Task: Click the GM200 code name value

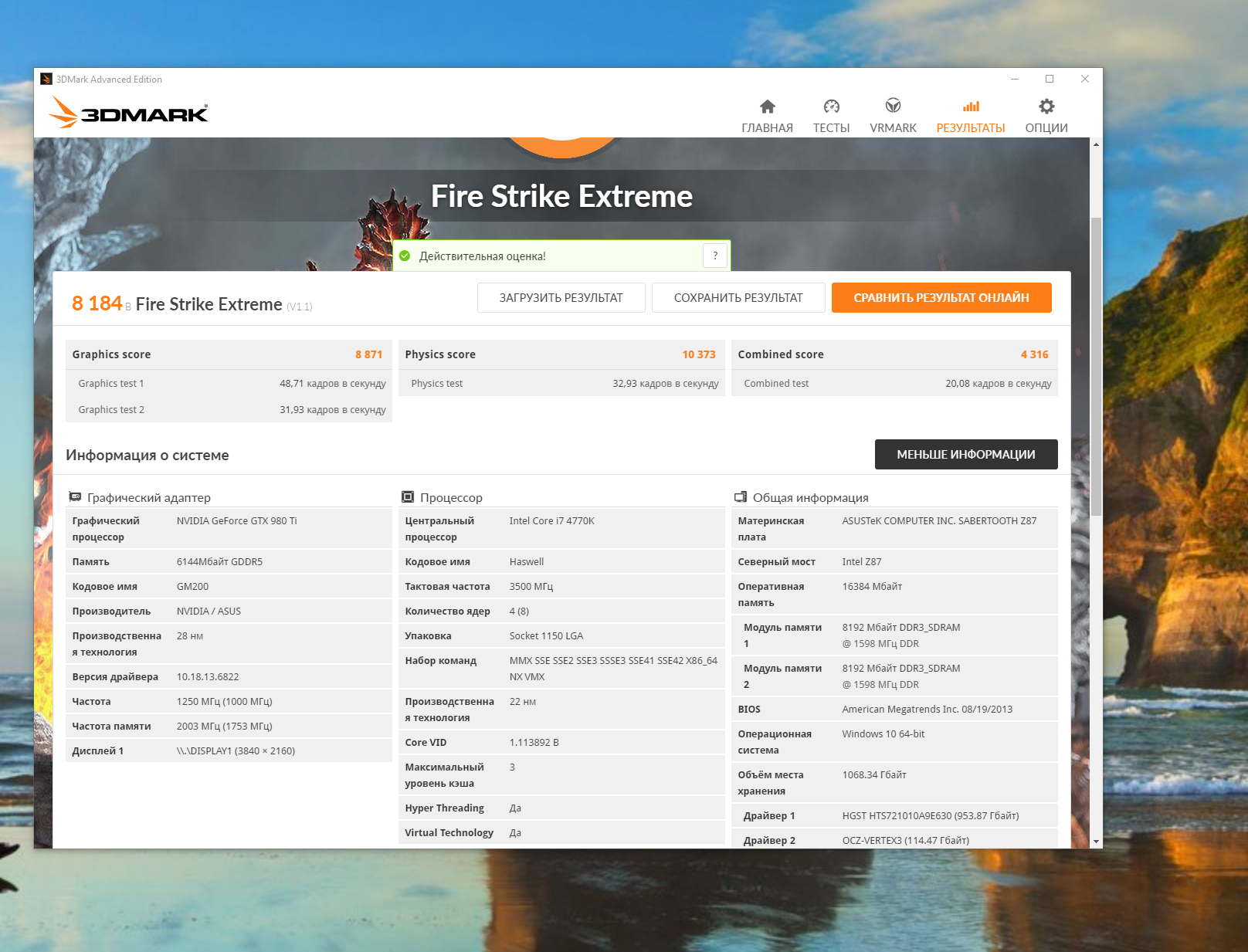Action: (x=192, y=587)
